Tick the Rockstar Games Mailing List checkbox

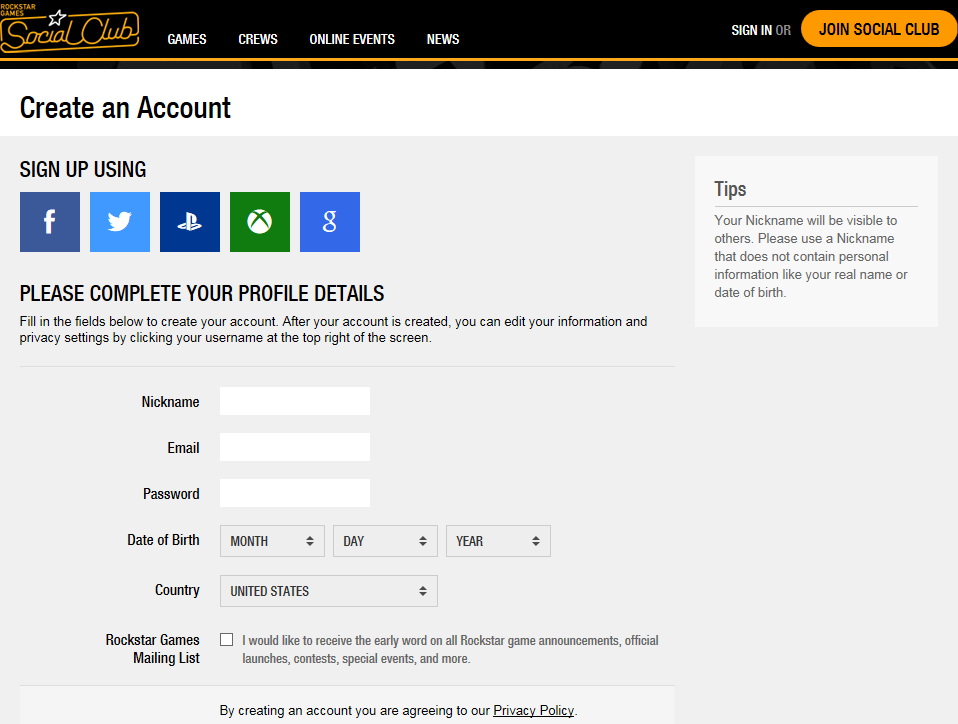(x=227, y=640)
